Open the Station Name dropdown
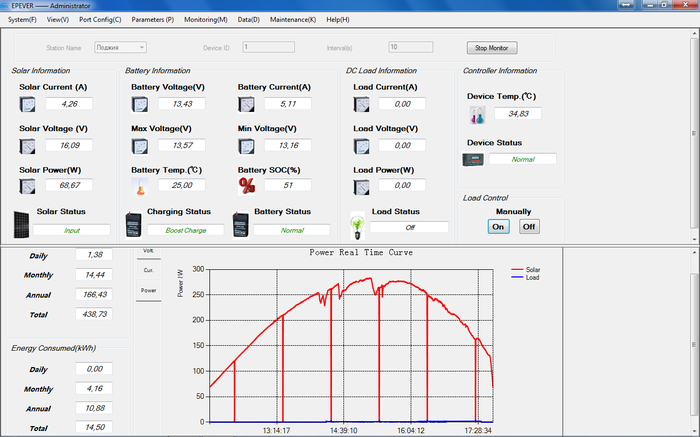Viewport: 700px width, 437px height. (121, 46)
